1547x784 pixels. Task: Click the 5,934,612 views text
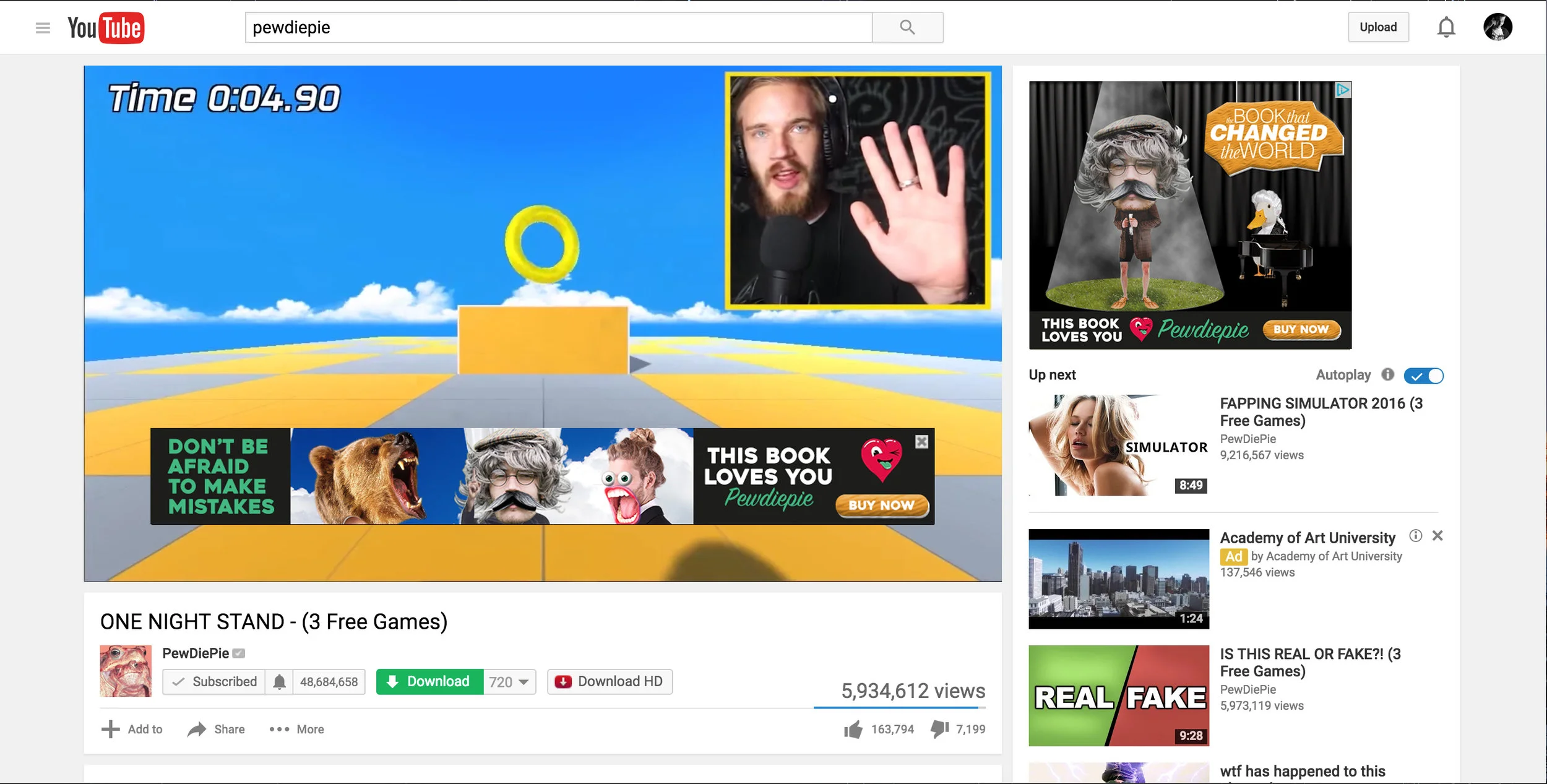(x=913, y=691)
